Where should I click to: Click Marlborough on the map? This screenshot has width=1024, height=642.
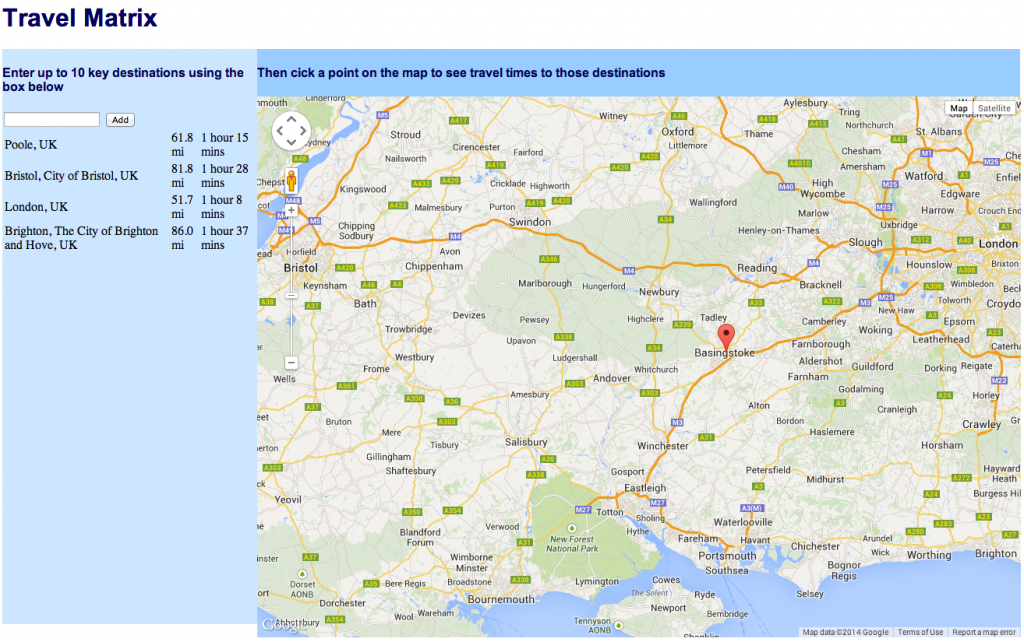545,283
